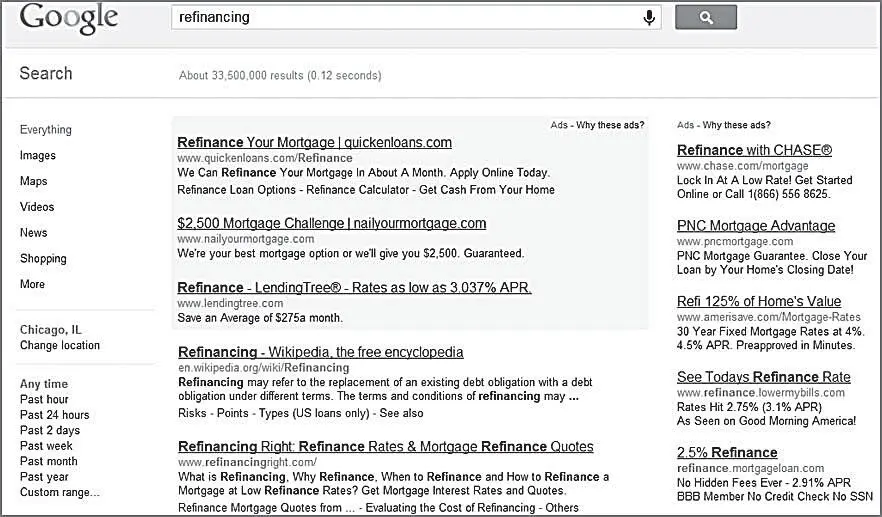
Task: Filter results to Past 2 days
Action: [x=50, y=430]
